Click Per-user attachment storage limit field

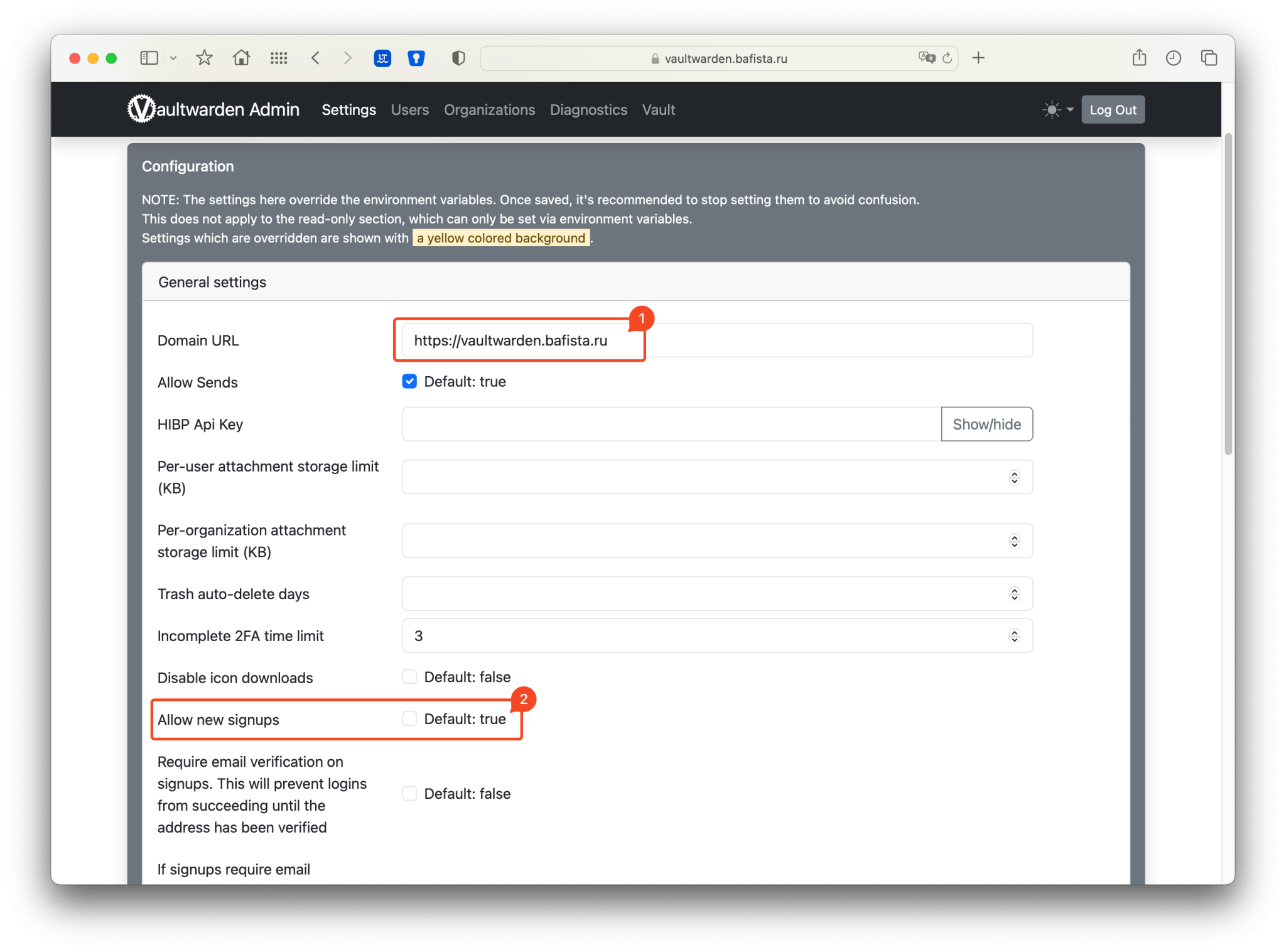coord(717,477)
